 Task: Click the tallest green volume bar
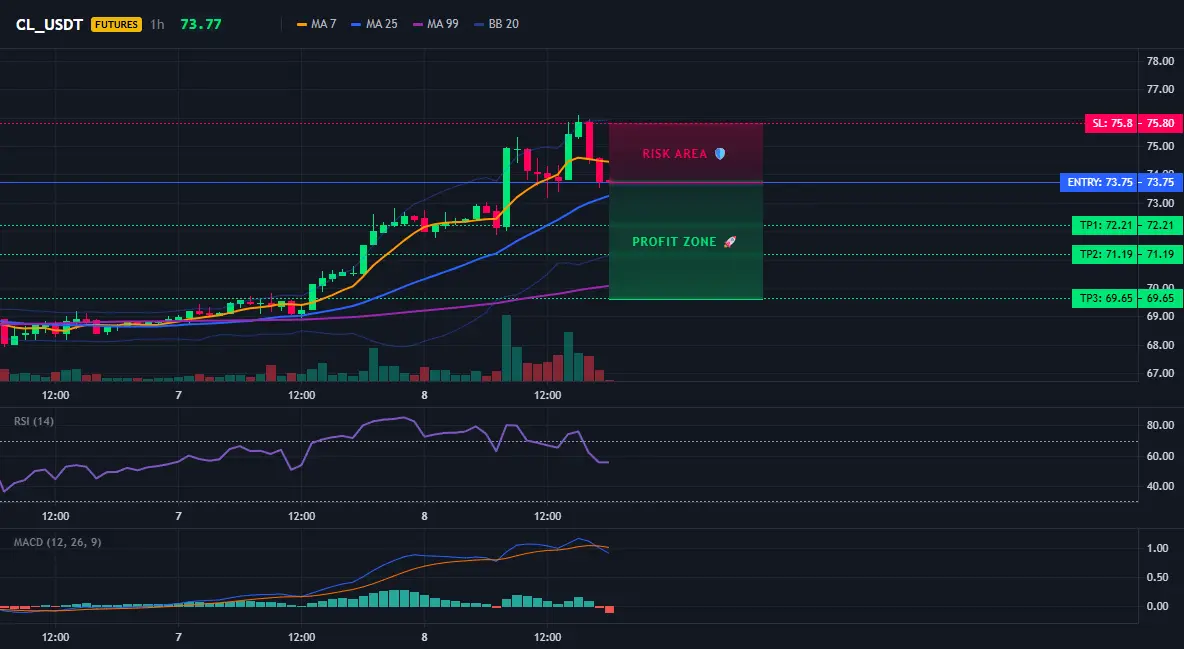tap(506, 348)
